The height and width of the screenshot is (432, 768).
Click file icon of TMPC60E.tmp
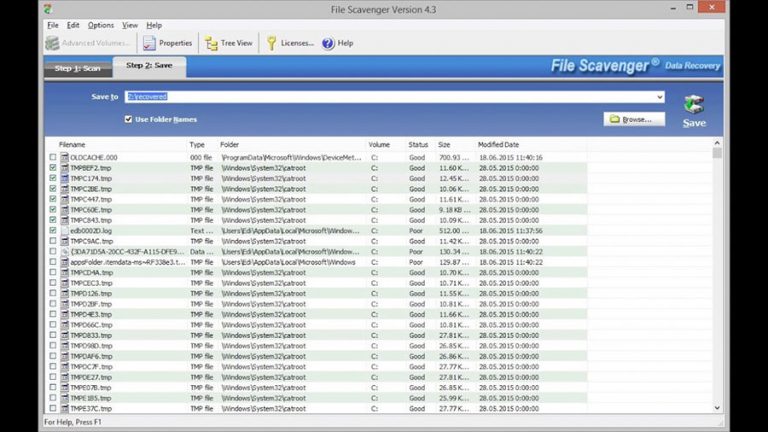(64, 210)
